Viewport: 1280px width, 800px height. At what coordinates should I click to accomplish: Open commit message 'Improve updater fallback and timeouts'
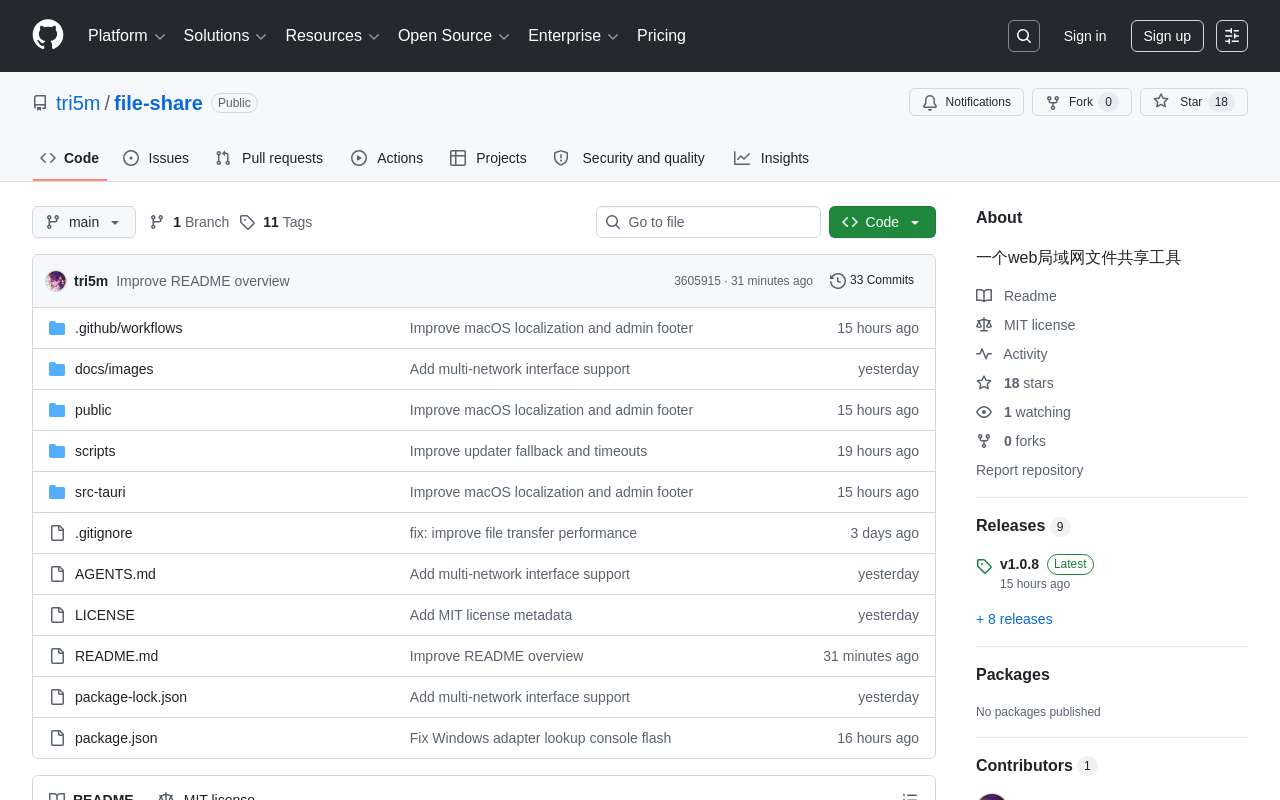[528, 451]
